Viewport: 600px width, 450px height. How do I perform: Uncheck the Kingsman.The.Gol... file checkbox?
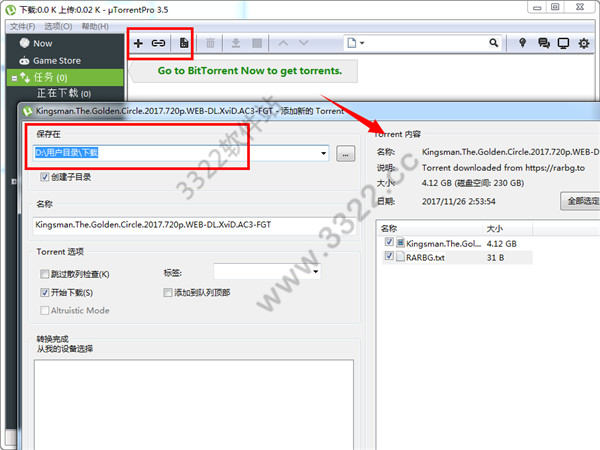tap(389, 242)
